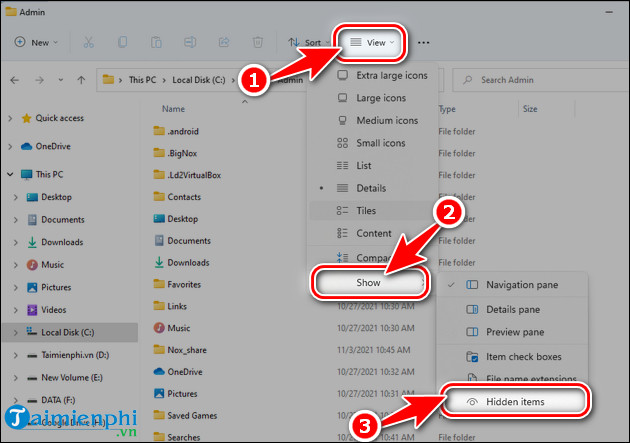The height and width of the screenshot is (443, 630).
Task: Toggle Navigation pane visibility
Action: tap(512, 285)
